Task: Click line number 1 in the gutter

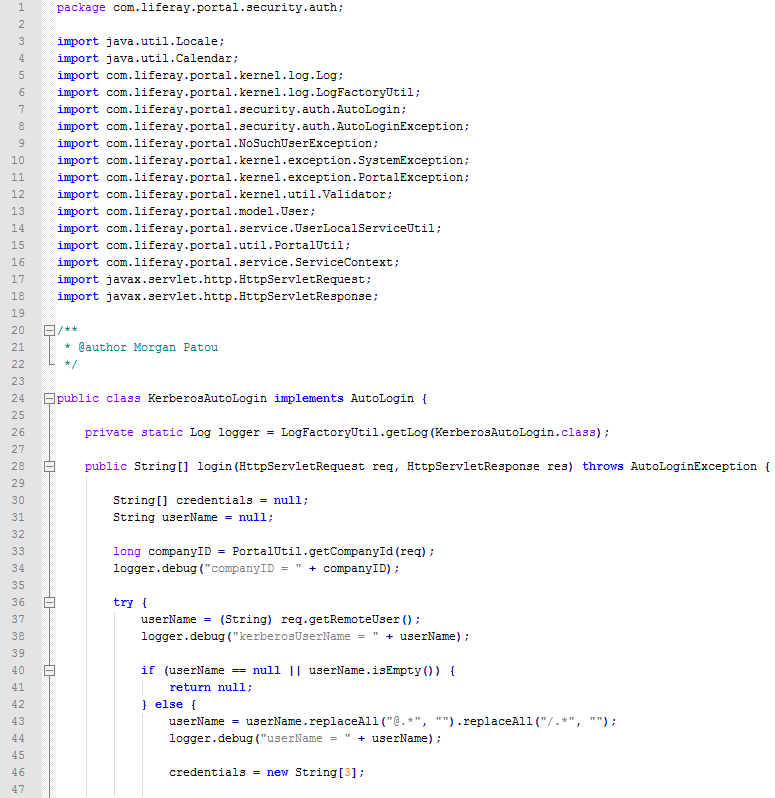Action: coord(21,8)
